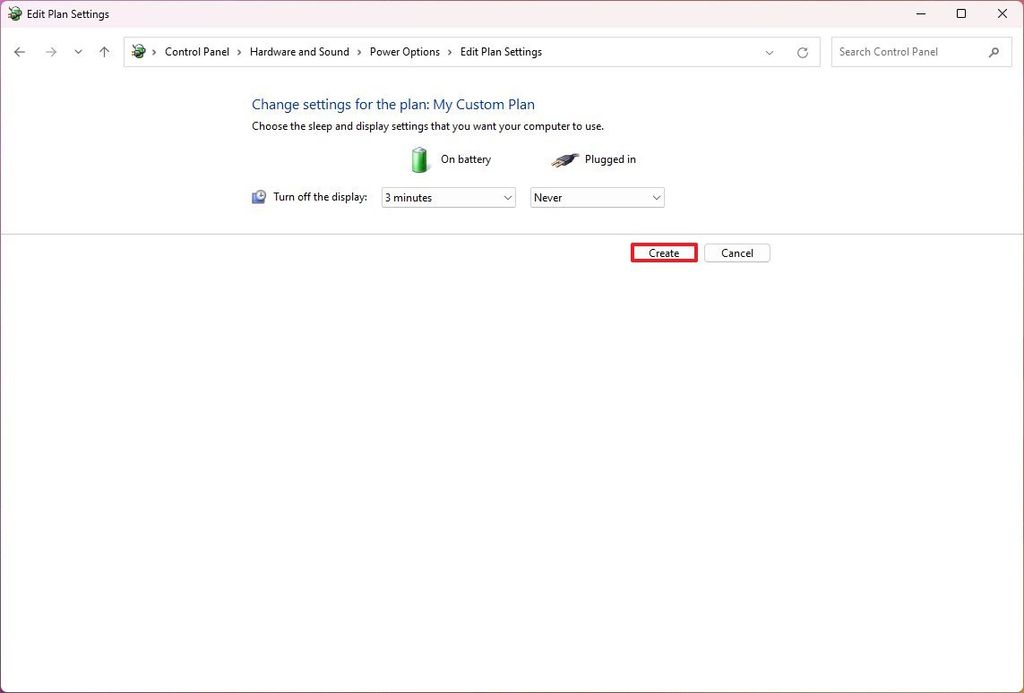Click the green On battery icon
The image size is (1024, 693).
[x=419, y=159]
